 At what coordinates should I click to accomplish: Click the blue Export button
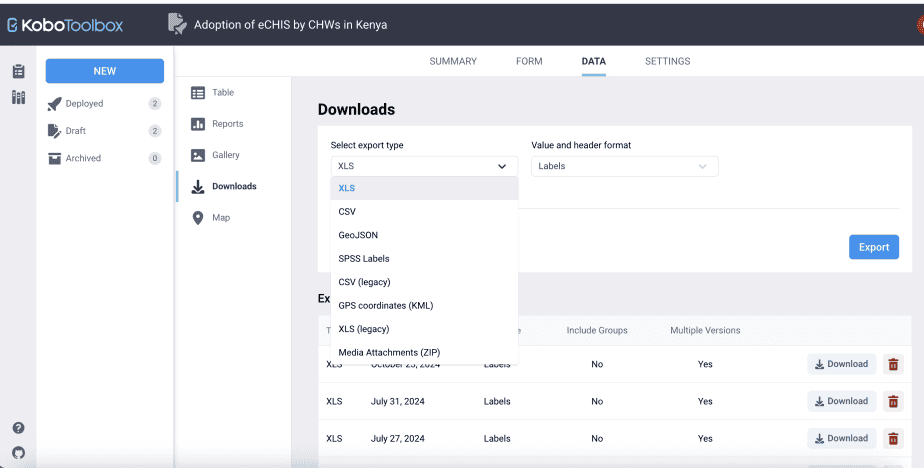(873, 247)
